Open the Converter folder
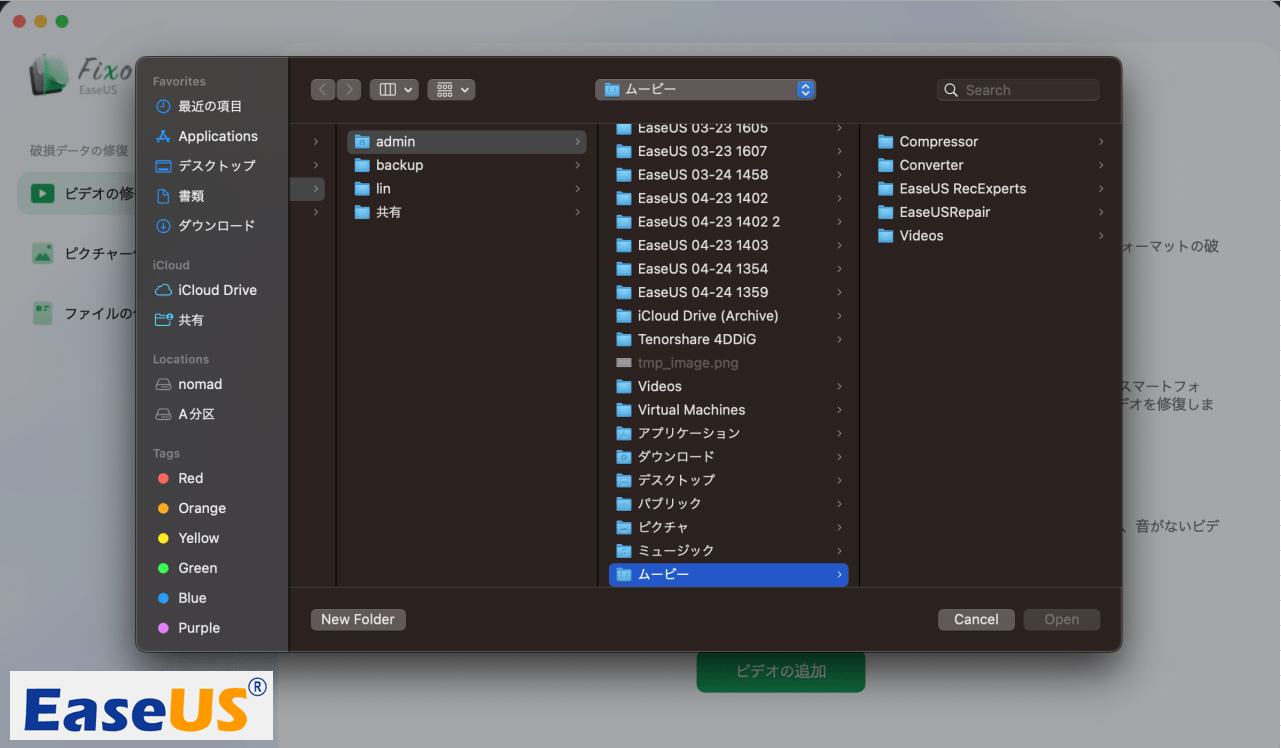Screen dimensions: 1281x748 [990, 165]
